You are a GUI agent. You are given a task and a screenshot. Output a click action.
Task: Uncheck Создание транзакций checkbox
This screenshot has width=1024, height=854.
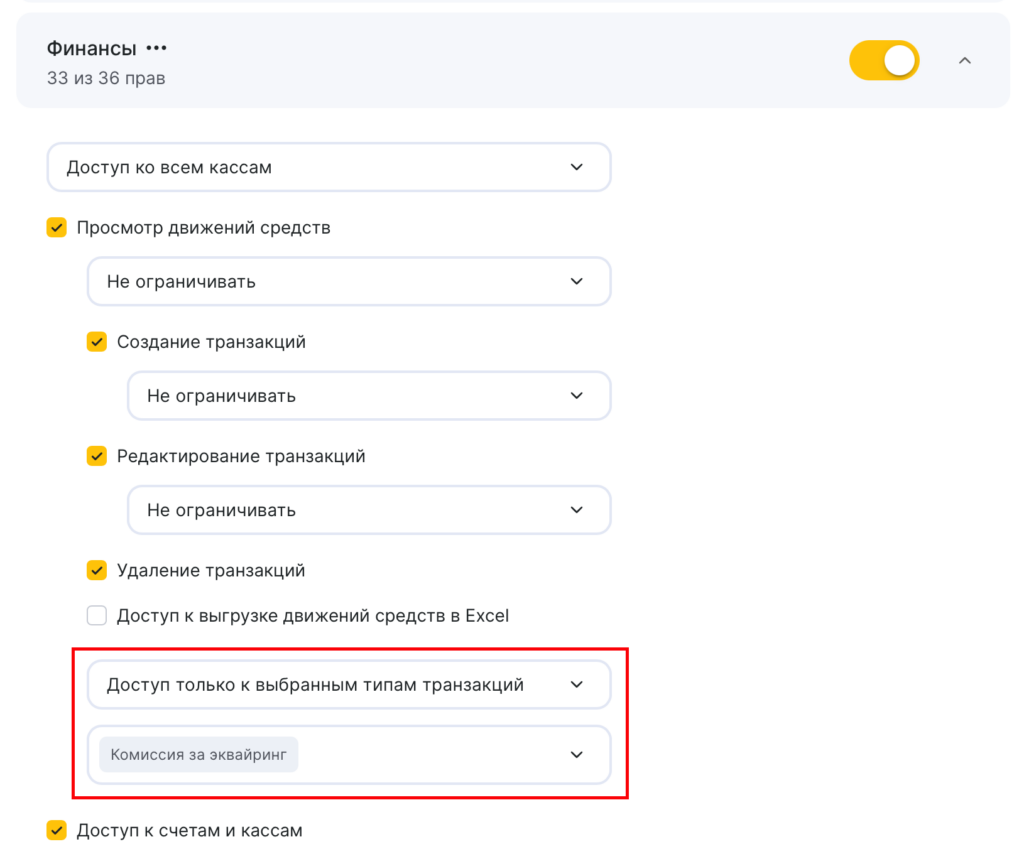coord(97,342)
